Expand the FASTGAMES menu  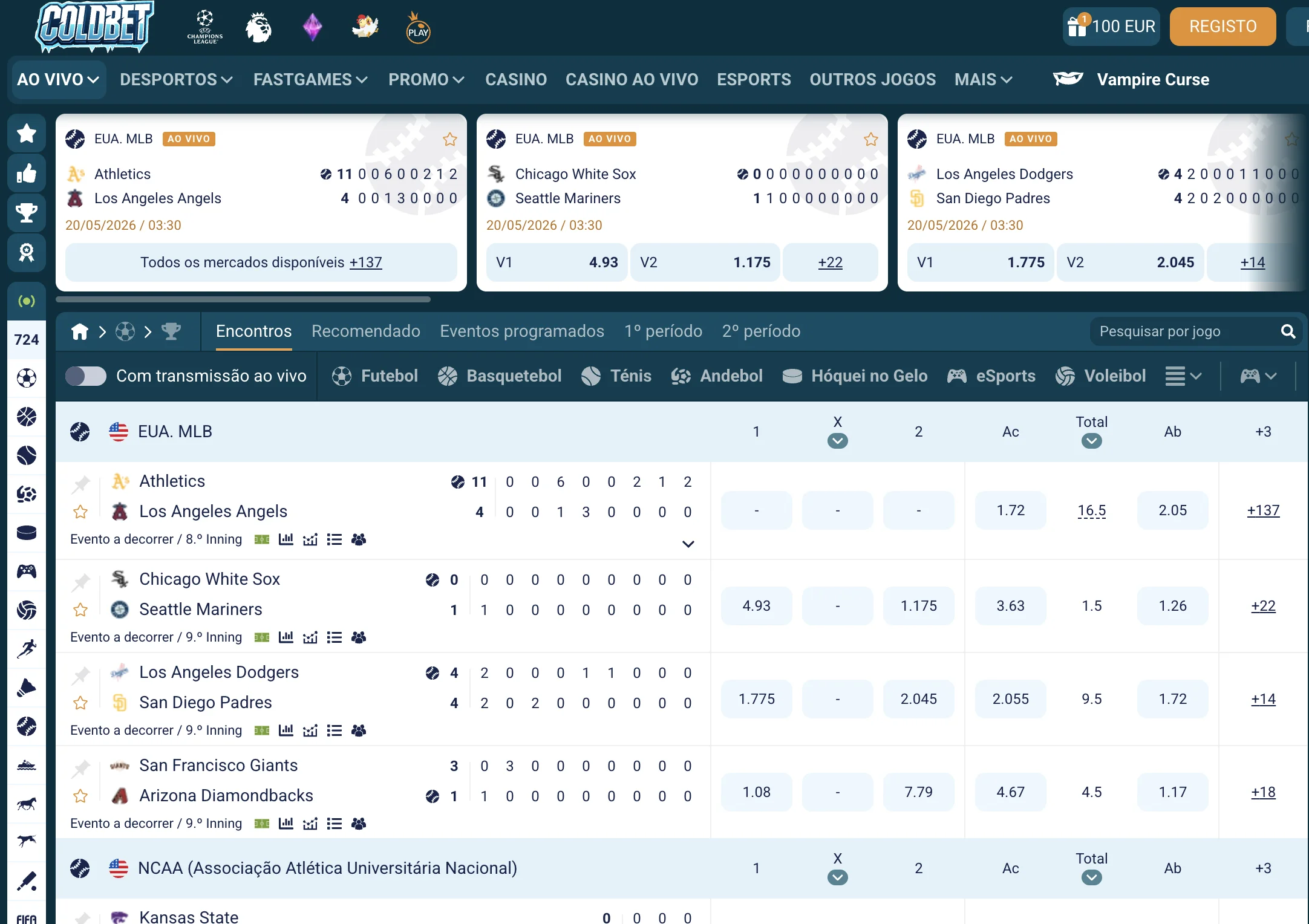point(310,79)
